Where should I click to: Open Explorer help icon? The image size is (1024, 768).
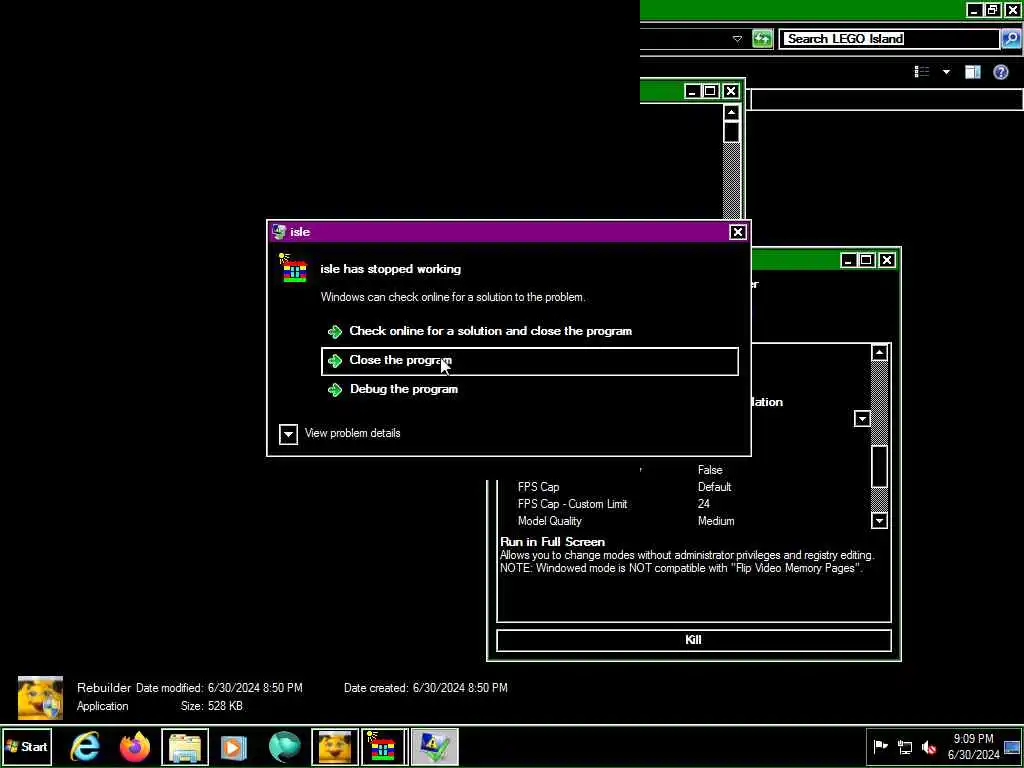coord(1000,72)
